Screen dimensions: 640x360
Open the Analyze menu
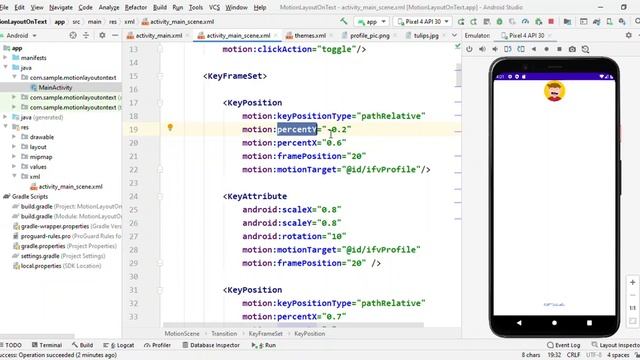(x=109, y=7)
